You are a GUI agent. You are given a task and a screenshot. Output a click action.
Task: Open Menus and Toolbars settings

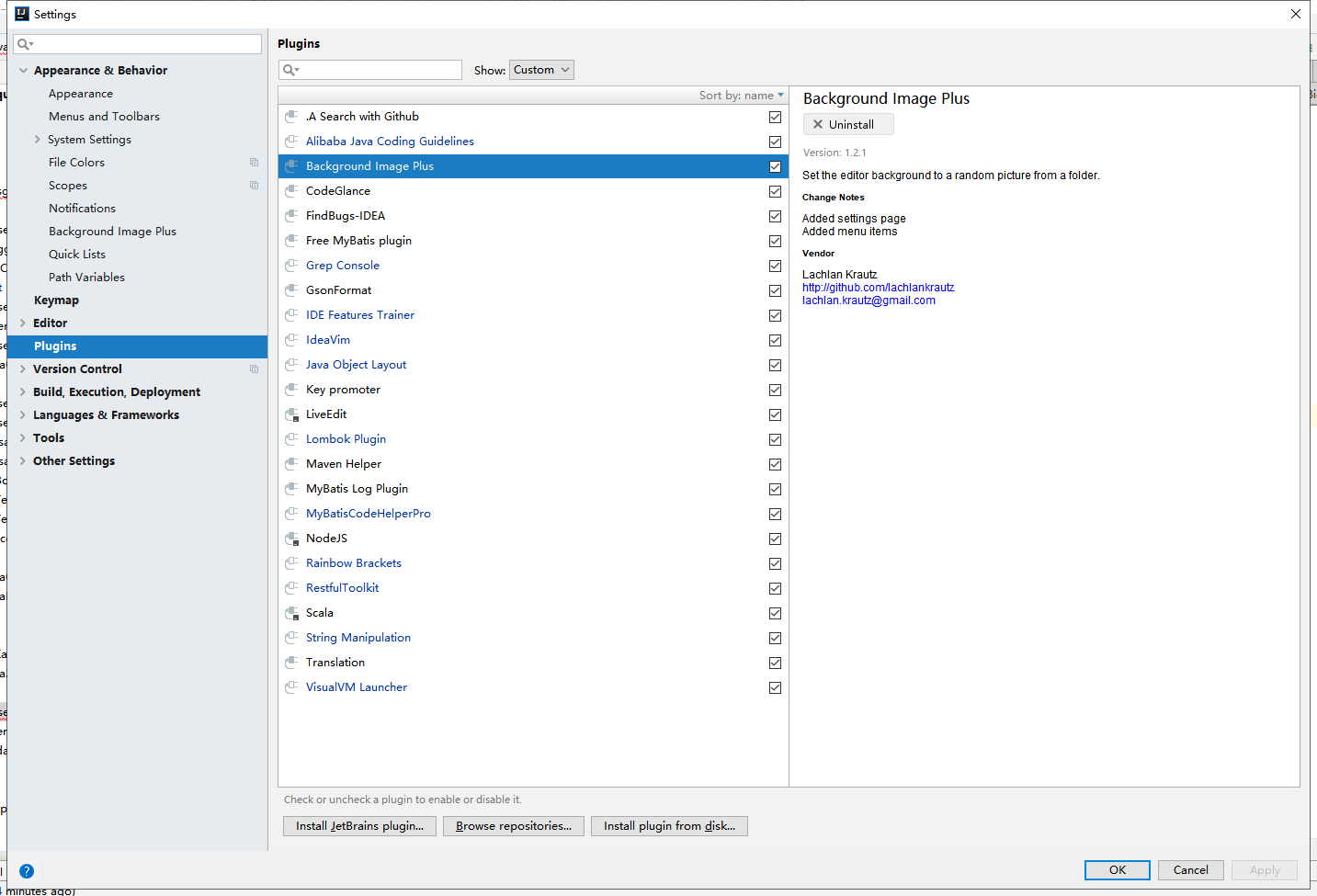pos(104,117)
